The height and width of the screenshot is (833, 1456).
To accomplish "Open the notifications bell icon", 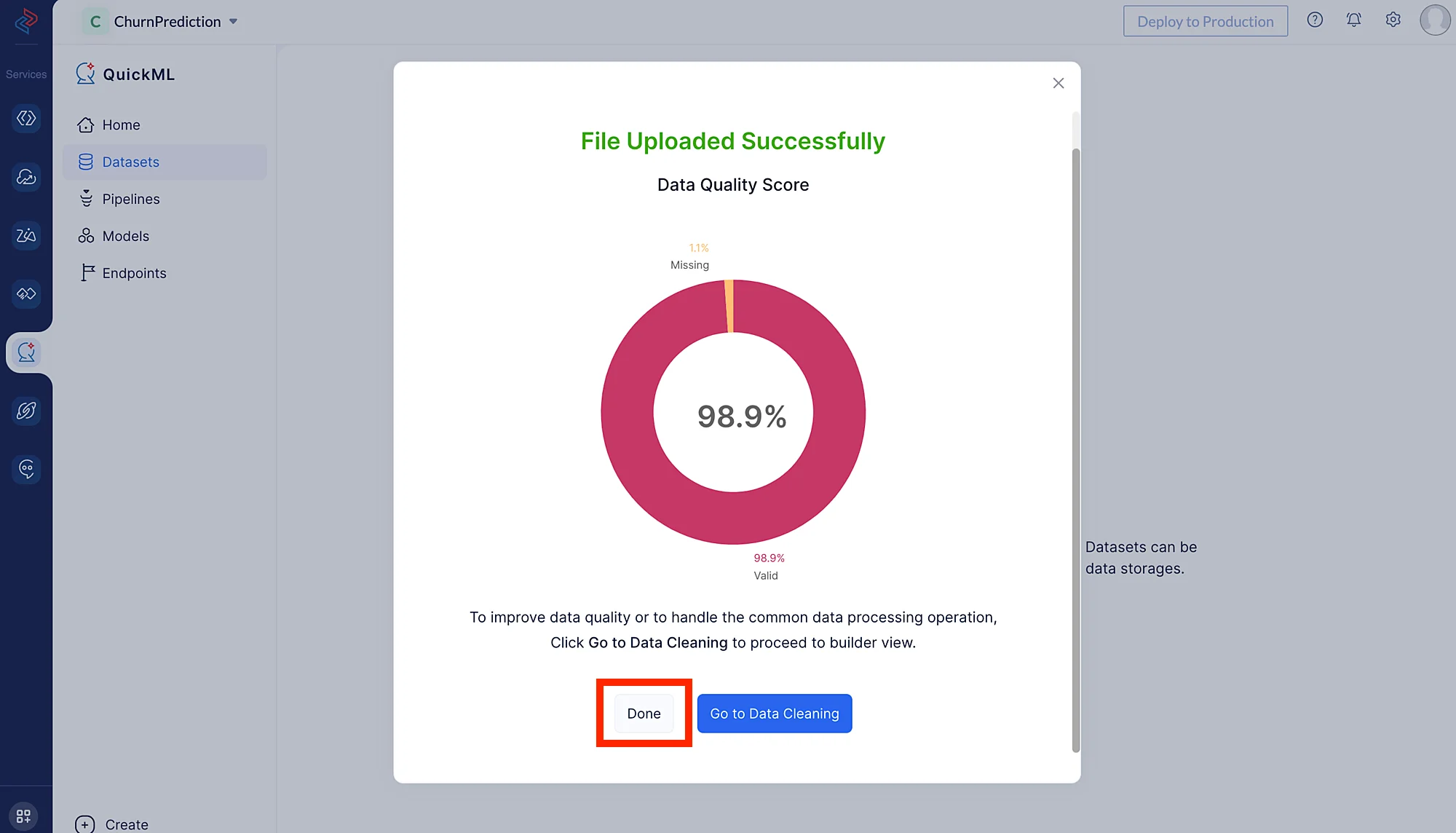I will [1353, 20].
